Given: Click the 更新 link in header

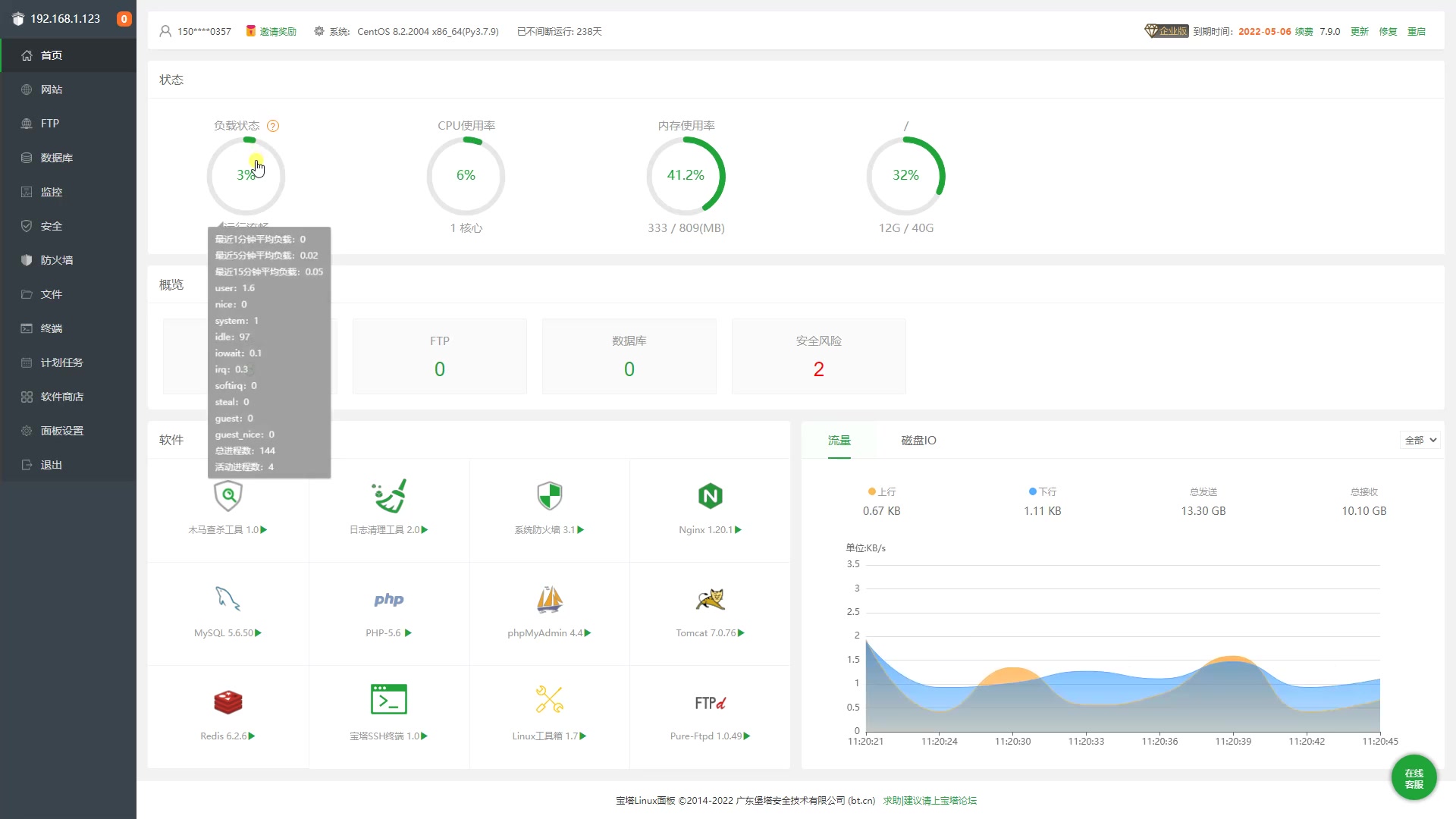Looking at the screenshot, I should click(x=1359, y=31).
